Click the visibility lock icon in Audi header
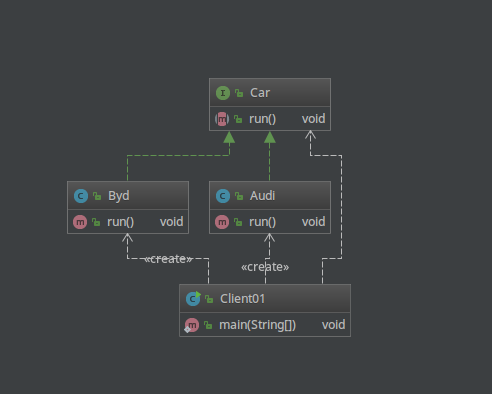This screenshot has height=394, width=492. 239,196
